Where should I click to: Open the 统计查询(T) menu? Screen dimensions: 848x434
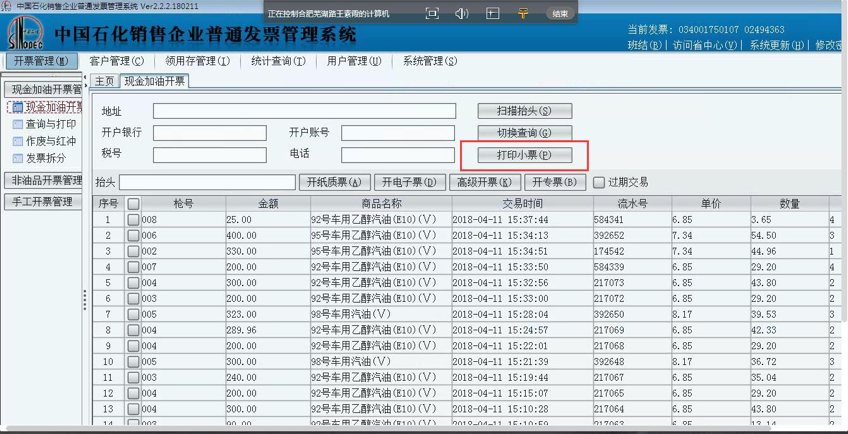[278, 61]
